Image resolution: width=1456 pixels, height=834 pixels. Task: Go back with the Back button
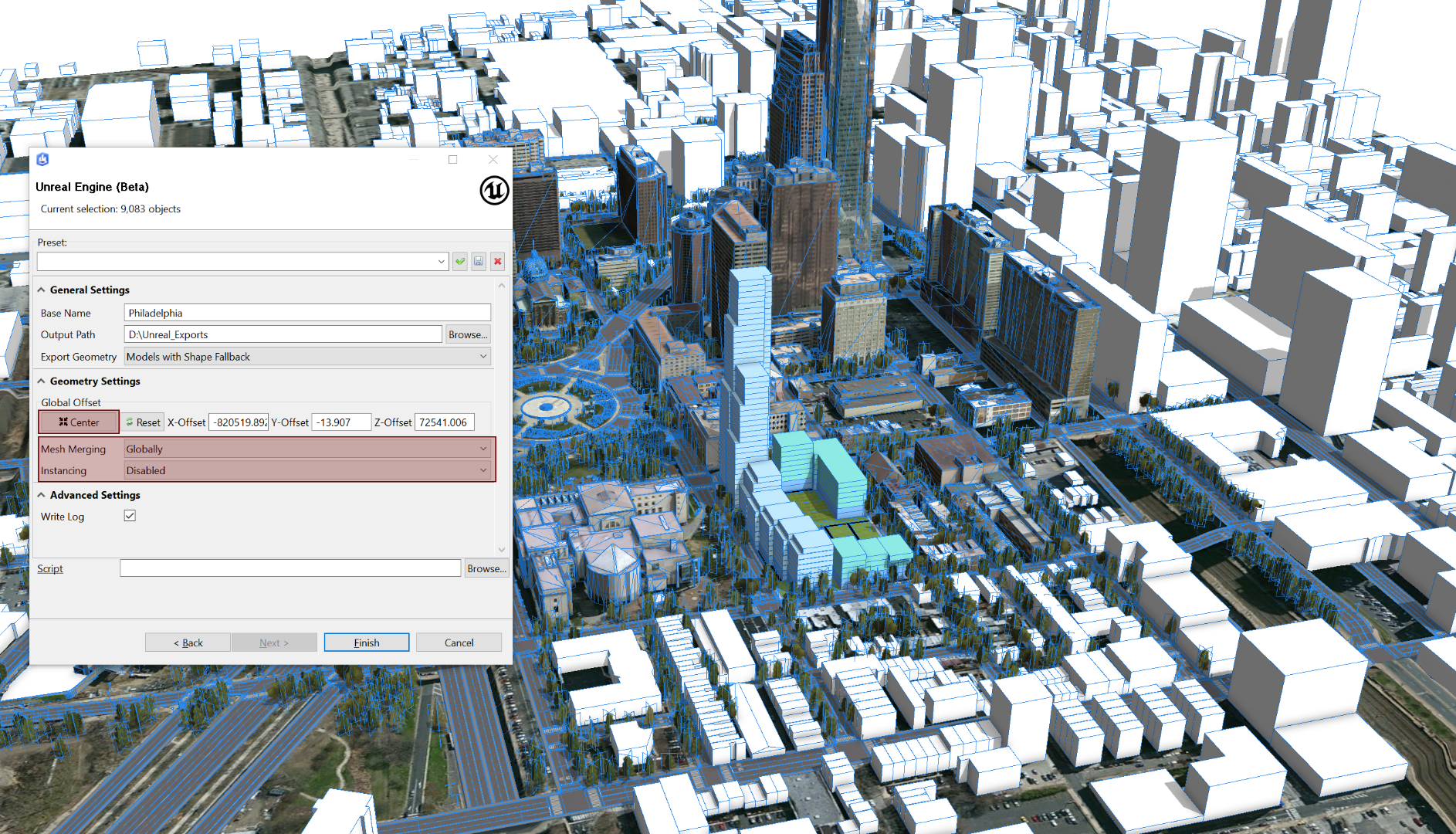188,642
